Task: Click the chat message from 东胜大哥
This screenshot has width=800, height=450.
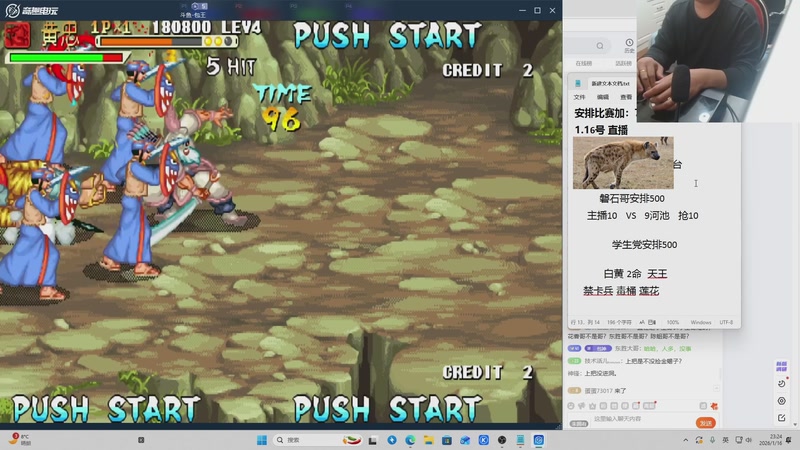Action: pos(630,348)
